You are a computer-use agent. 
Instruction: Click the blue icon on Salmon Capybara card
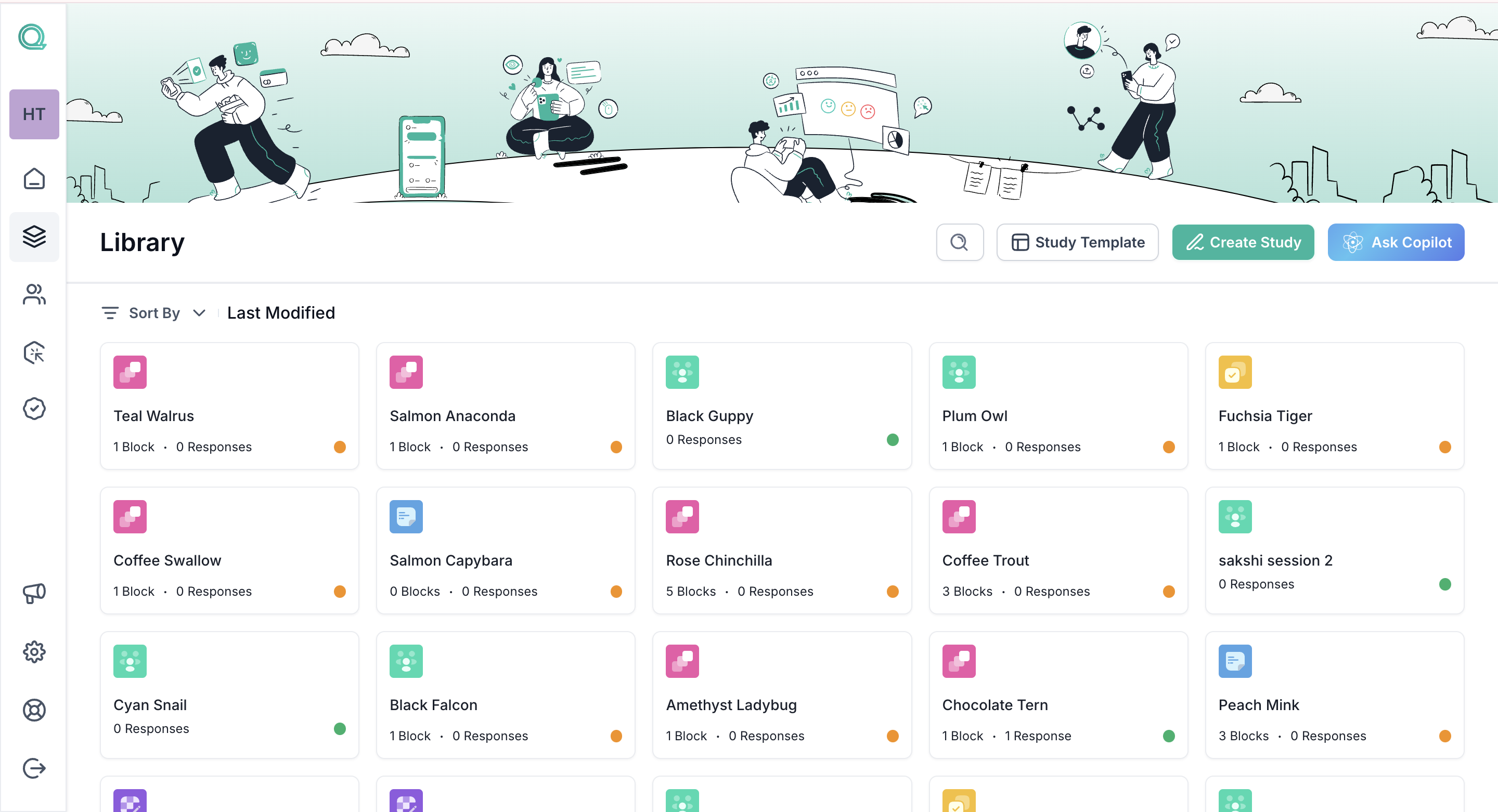tap(406, 517)
